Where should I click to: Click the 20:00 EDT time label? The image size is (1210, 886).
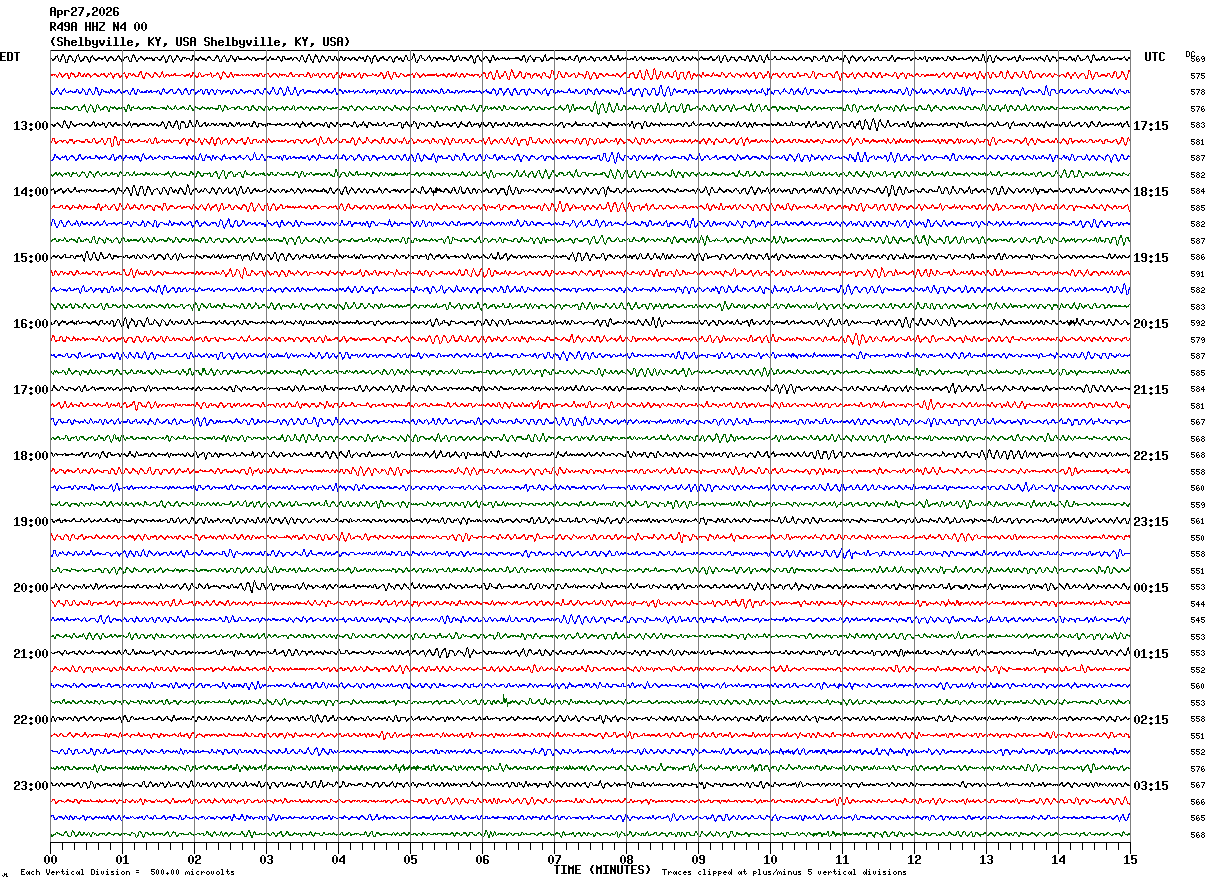point(30,588)
